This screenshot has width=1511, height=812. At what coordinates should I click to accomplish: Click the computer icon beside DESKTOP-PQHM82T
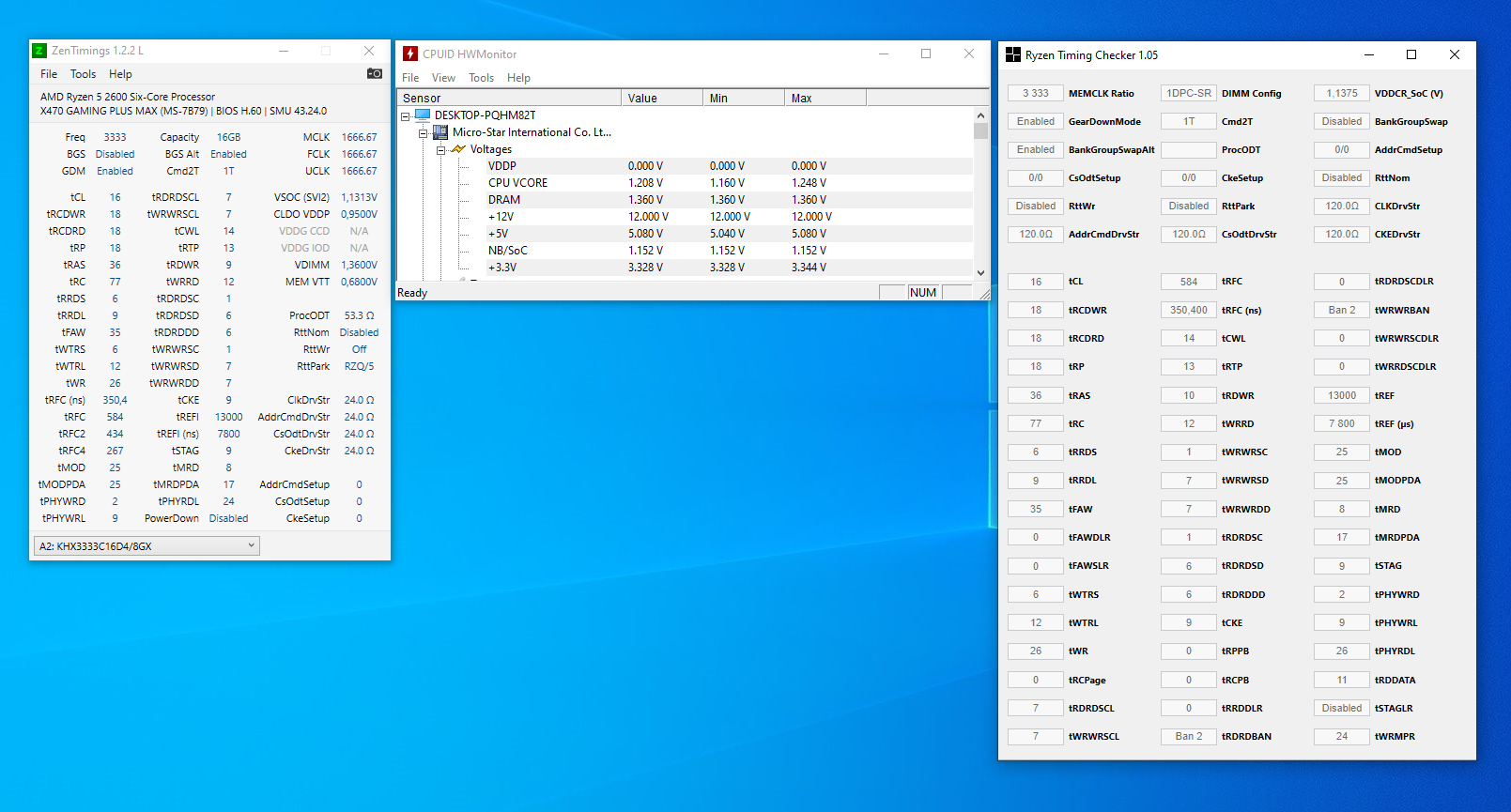(x=423, y=115)
